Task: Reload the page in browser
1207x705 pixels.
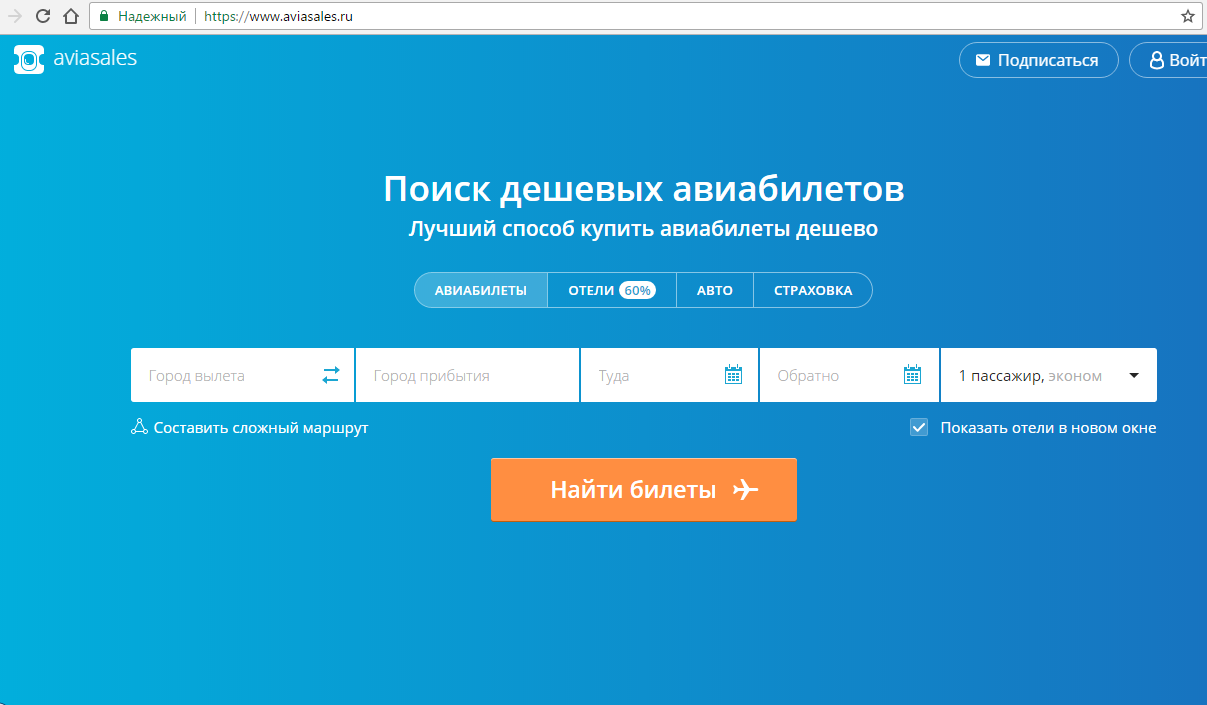Action: pos(43,16)
